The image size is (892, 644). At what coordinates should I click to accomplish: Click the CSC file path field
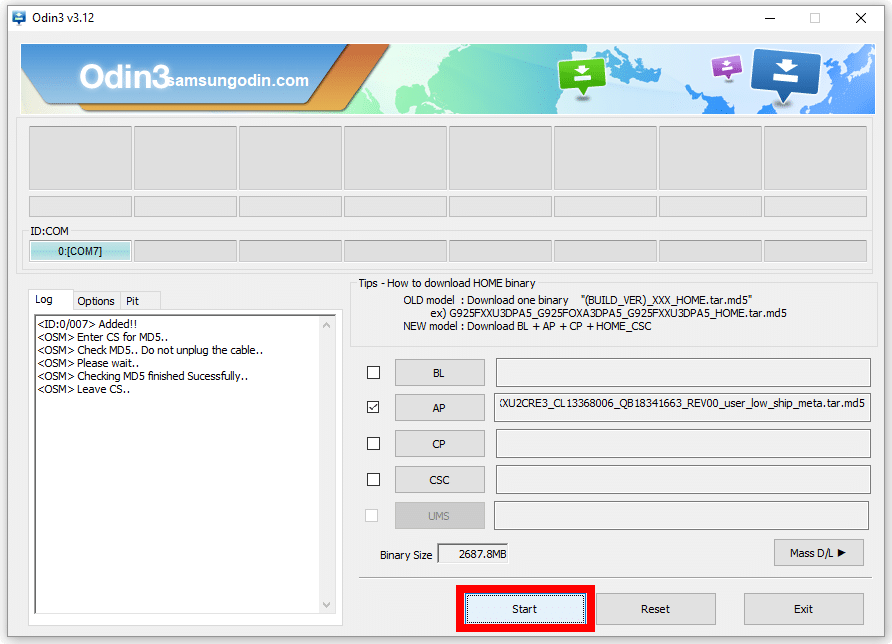pyautogui.click(x=683, y=480)
